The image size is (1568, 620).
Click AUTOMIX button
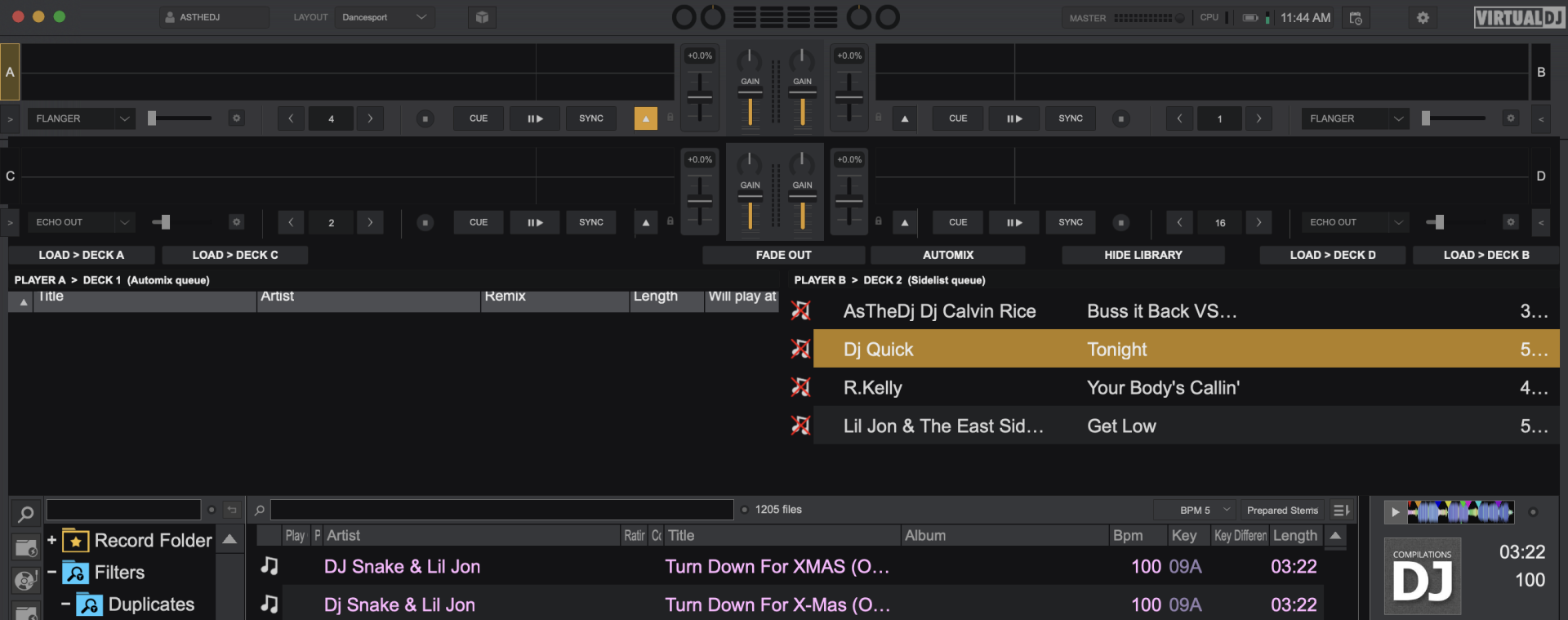click(948, 255)
